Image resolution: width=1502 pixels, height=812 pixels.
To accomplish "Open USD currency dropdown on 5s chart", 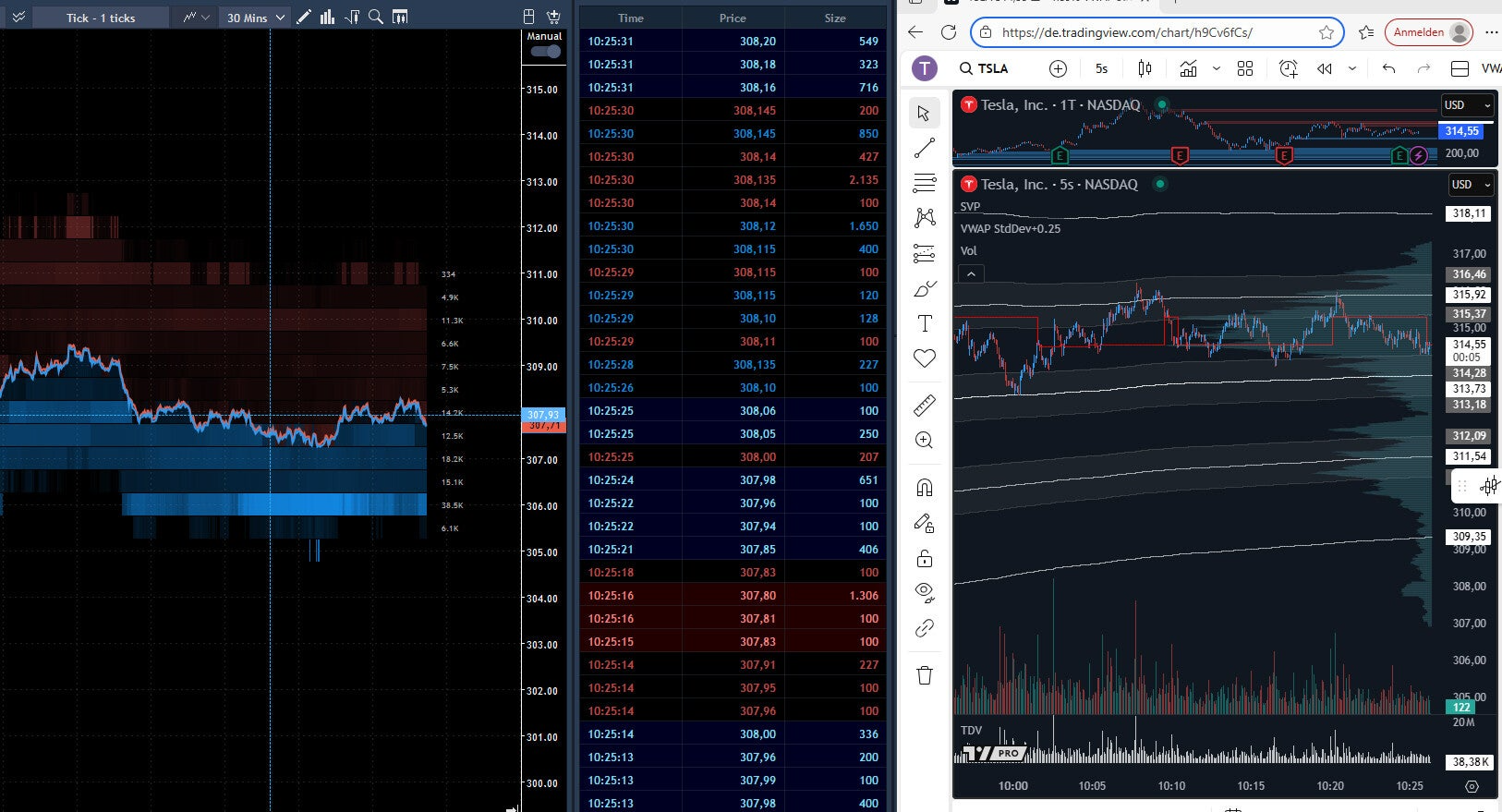I will pos(1472,185).
